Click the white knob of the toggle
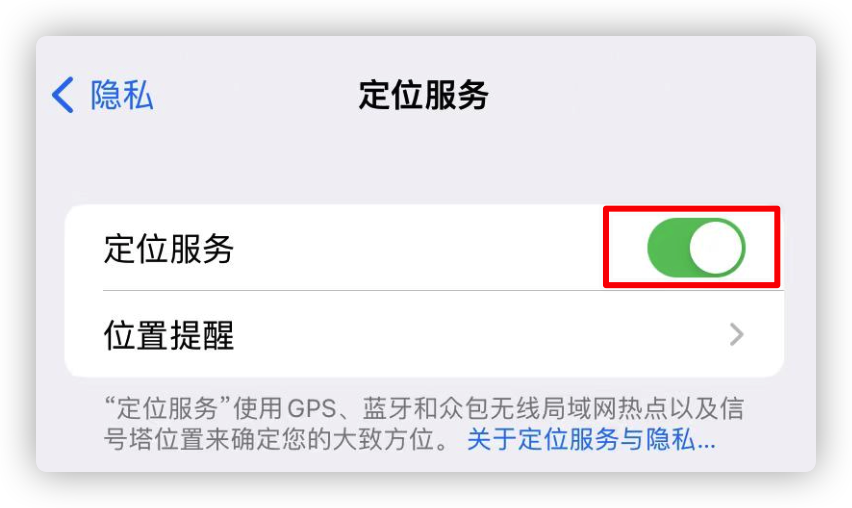 tap(716, 248)
